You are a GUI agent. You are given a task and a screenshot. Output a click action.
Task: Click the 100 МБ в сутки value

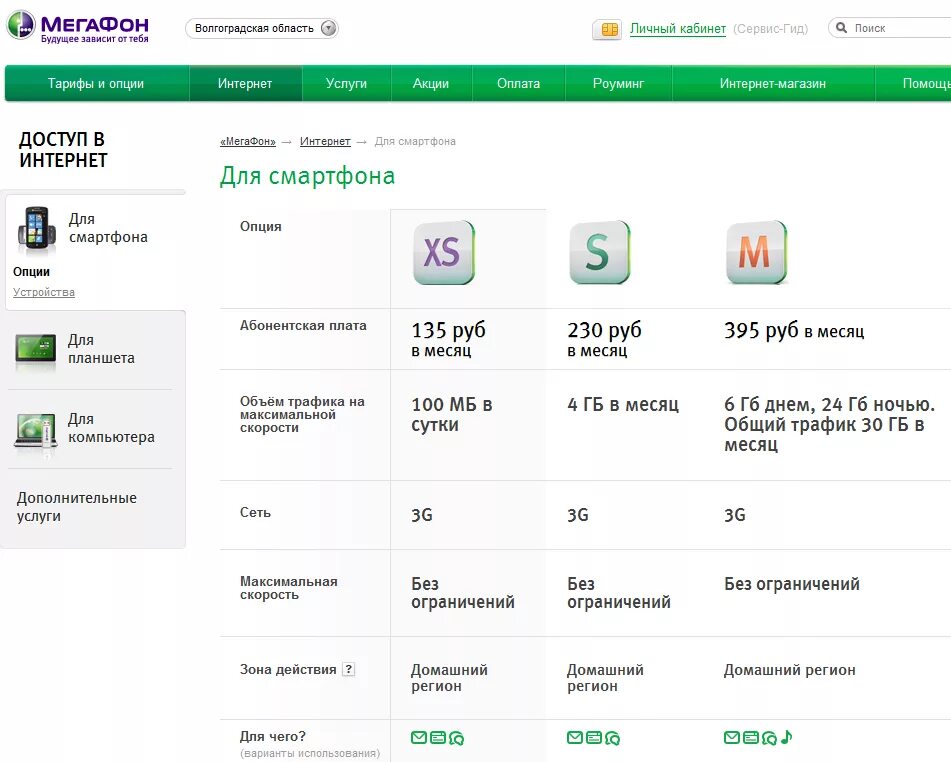(x=452, y=414)
